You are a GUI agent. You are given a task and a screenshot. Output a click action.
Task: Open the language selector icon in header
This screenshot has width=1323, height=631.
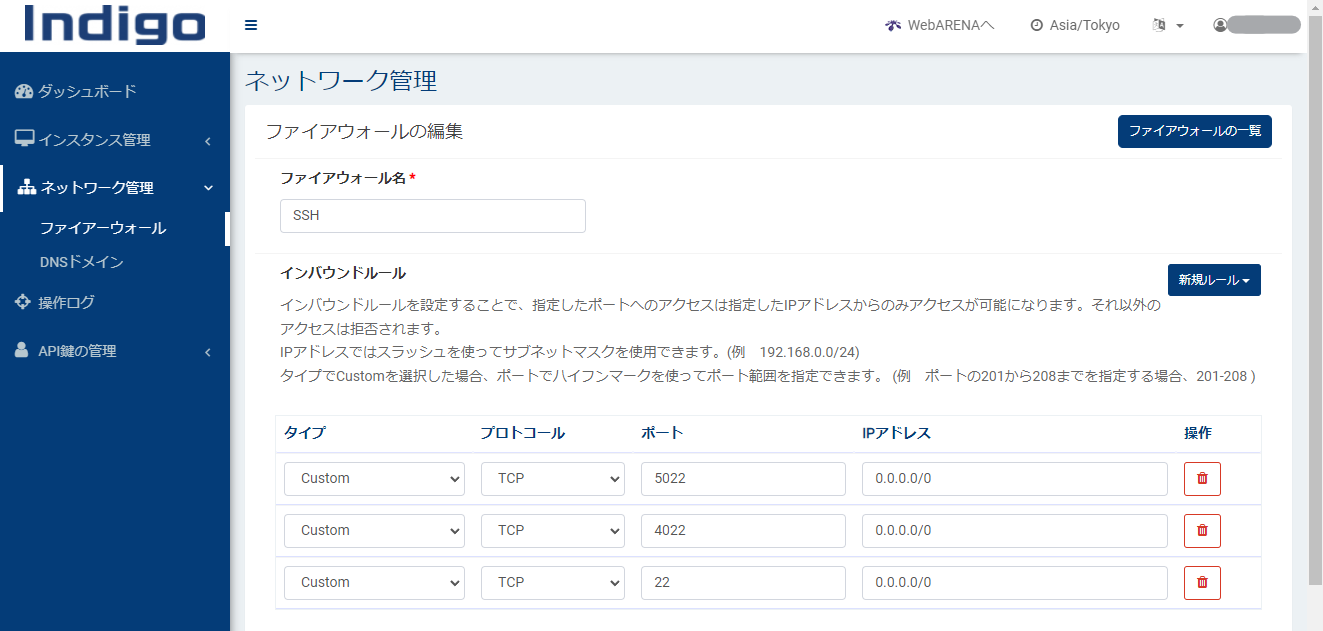(1167, 25)
